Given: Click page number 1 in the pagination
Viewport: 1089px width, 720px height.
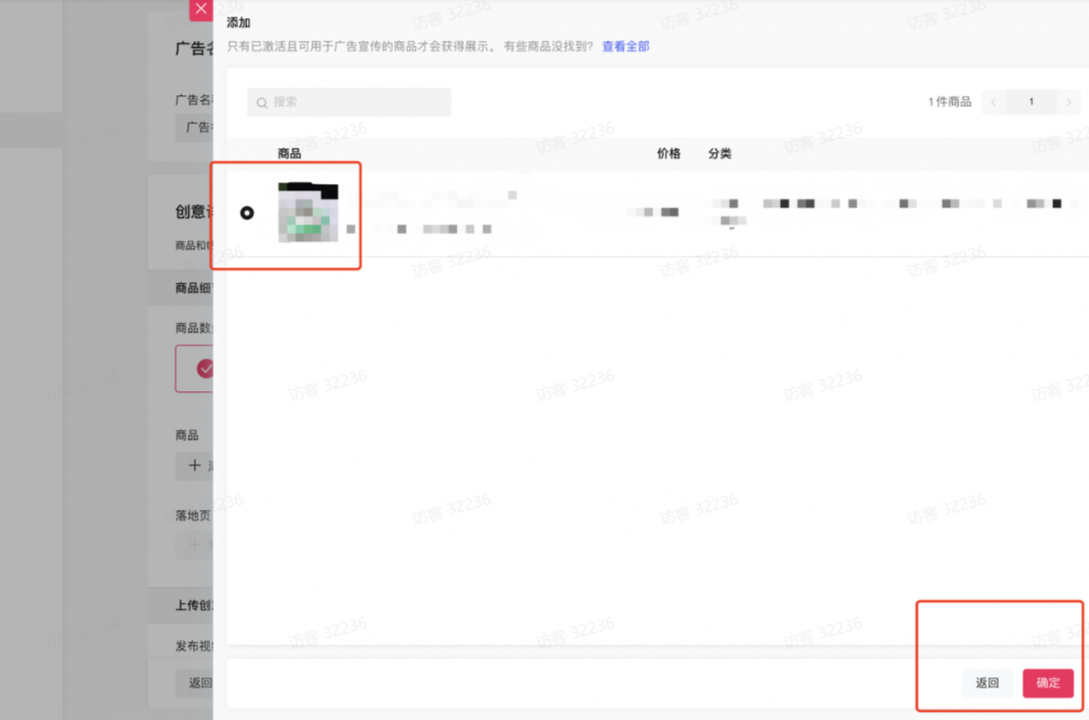Looking at the screenshot, I should [x=1031, y=101].
